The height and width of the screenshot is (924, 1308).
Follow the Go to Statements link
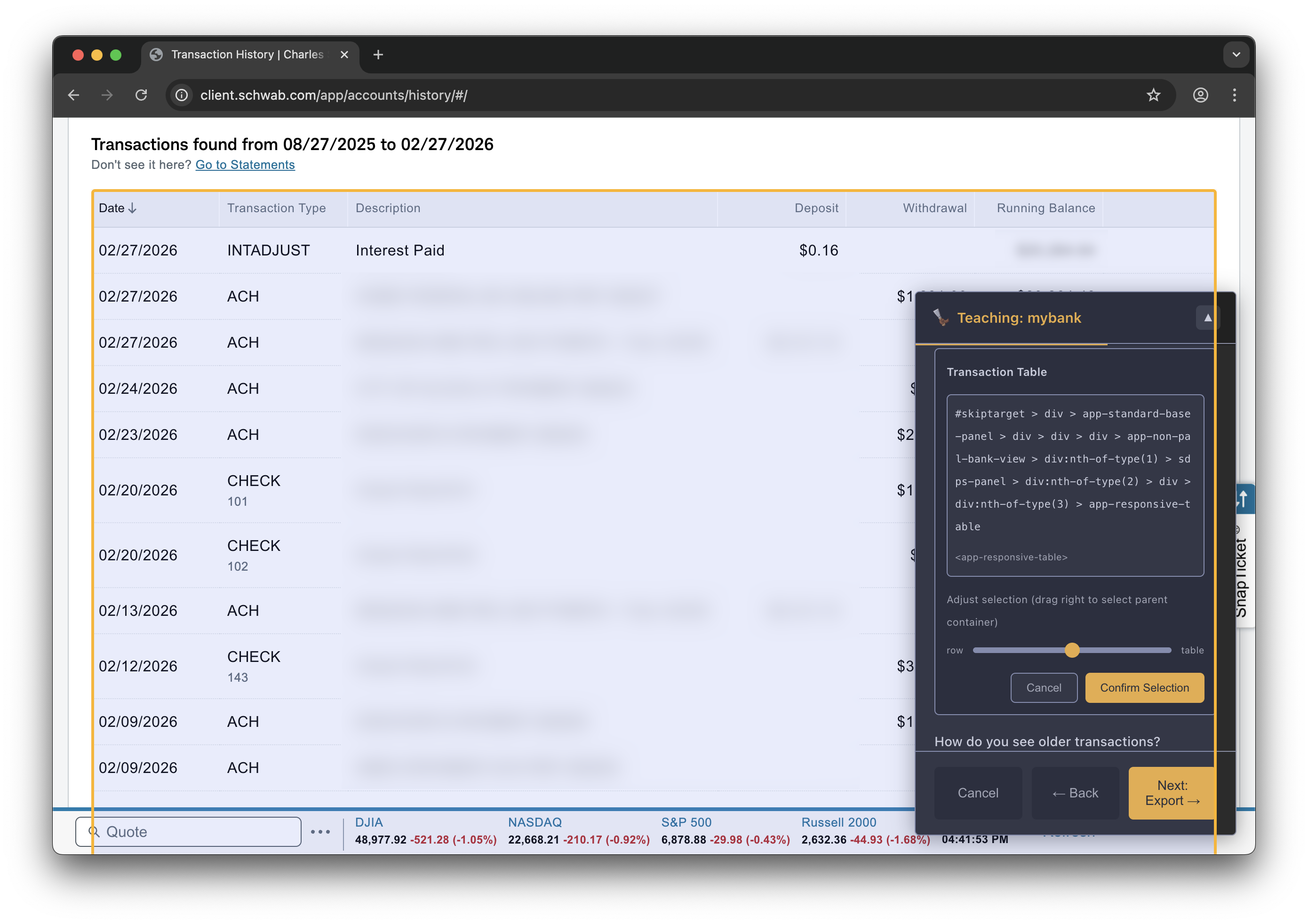click(245, 165)
